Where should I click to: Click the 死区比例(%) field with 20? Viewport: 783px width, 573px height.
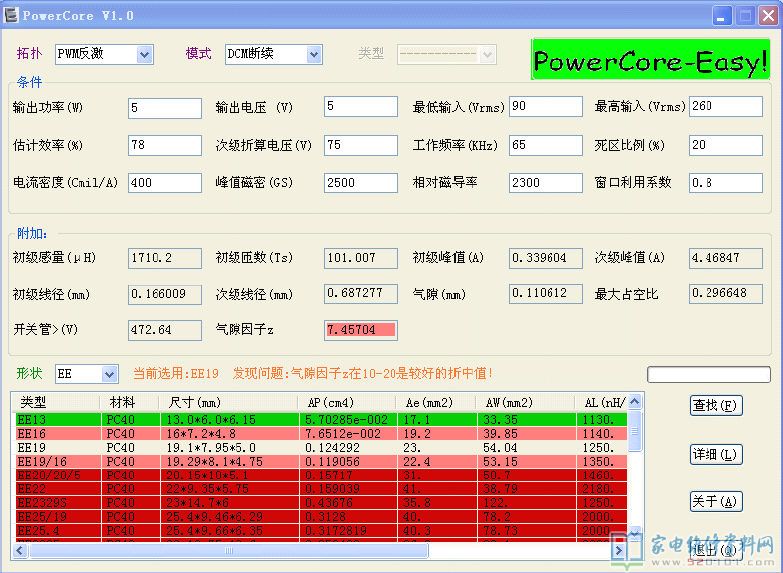click(x=726, y=145)
